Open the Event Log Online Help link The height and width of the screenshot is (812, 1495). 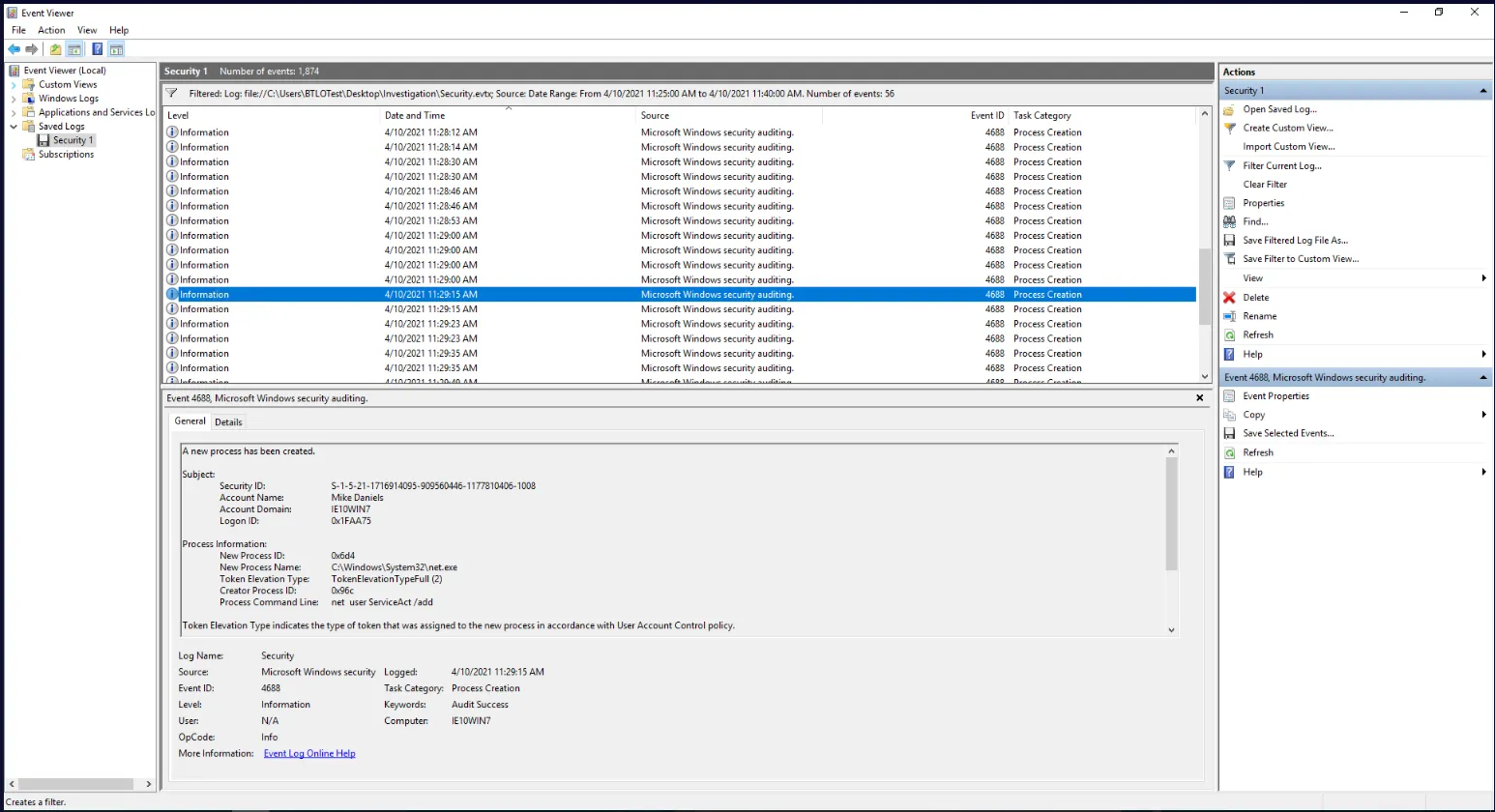(309, 754)
